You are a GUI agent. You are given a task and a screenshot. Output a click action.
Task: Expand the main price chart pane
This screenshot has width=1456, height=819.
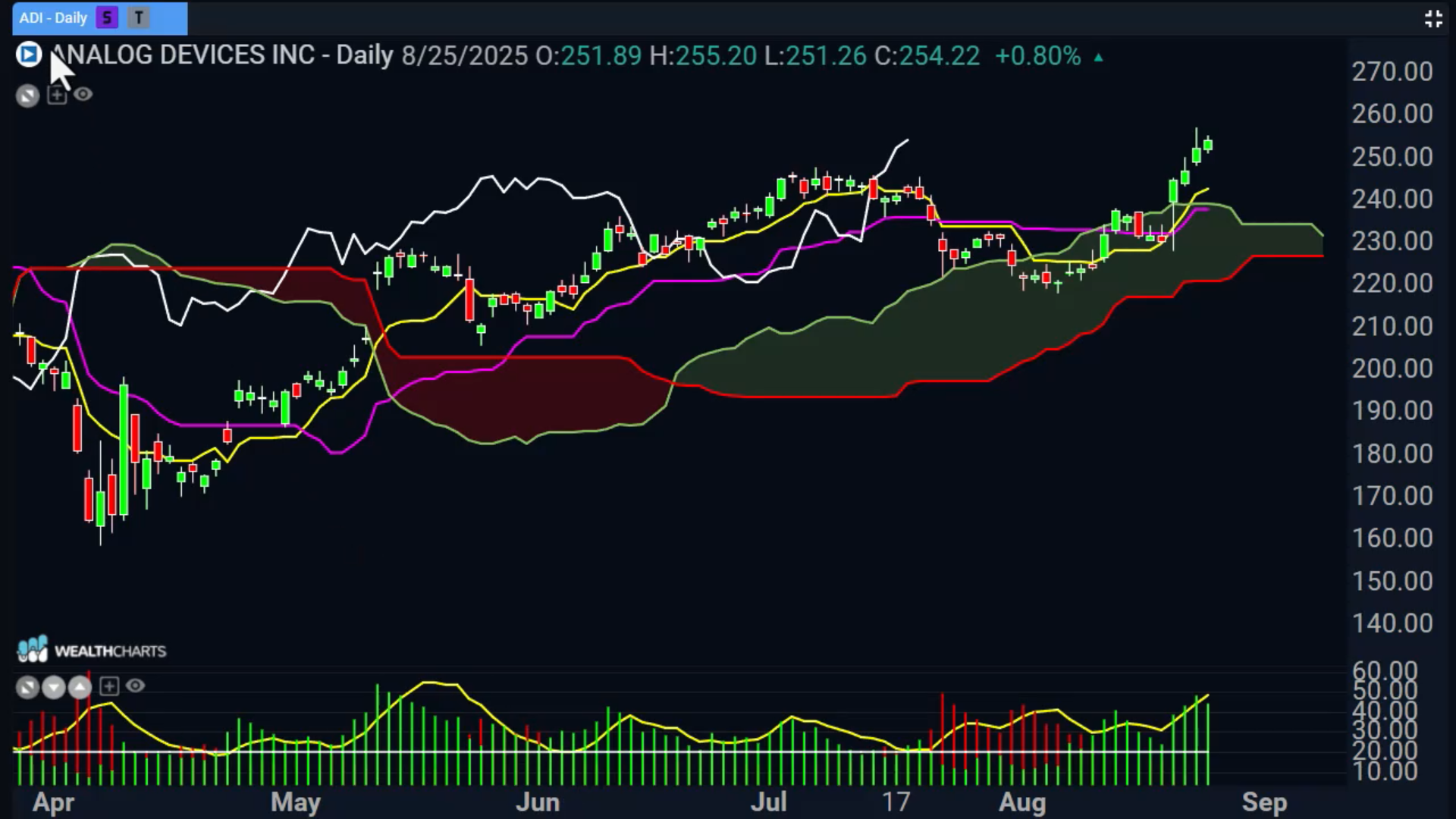(27, 96)
